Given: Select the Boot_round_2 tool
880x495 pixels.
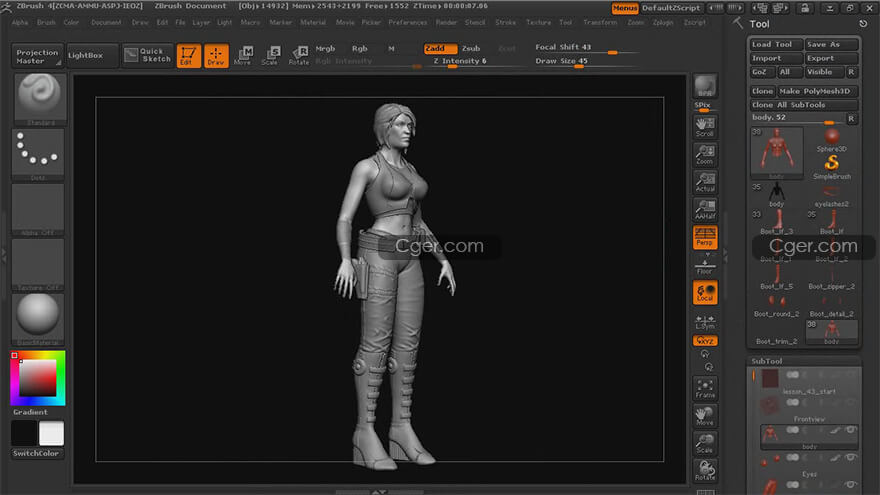Looking at the screenshot, I should pyautogui.click(x=777, y=305).
